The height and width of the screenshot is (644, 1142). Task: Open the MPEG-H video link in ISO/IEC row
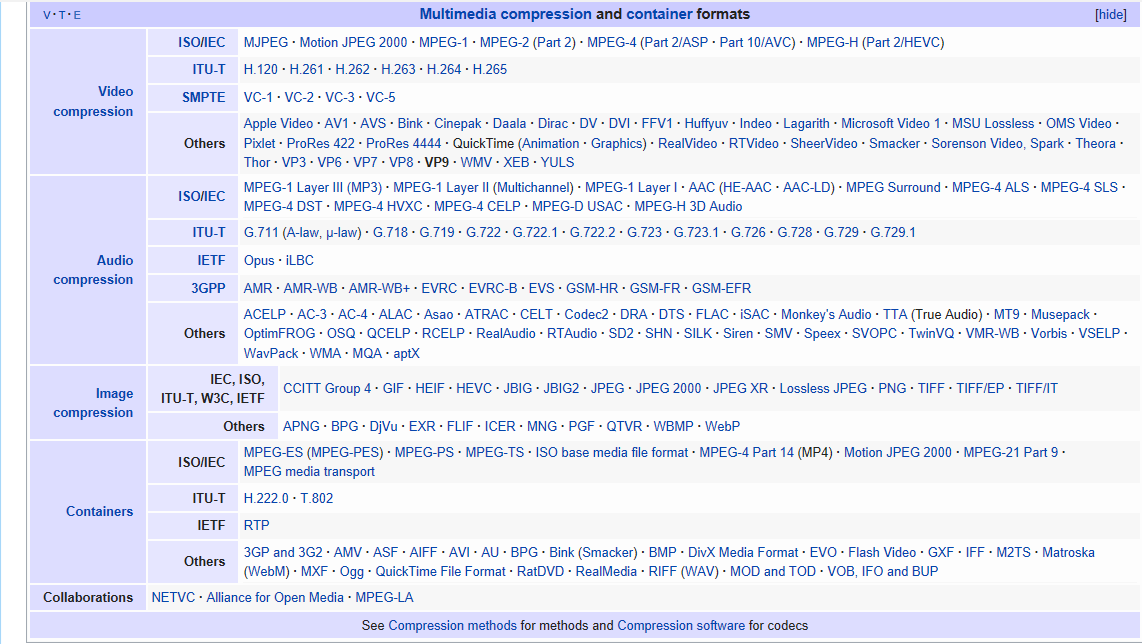[832, 42]
